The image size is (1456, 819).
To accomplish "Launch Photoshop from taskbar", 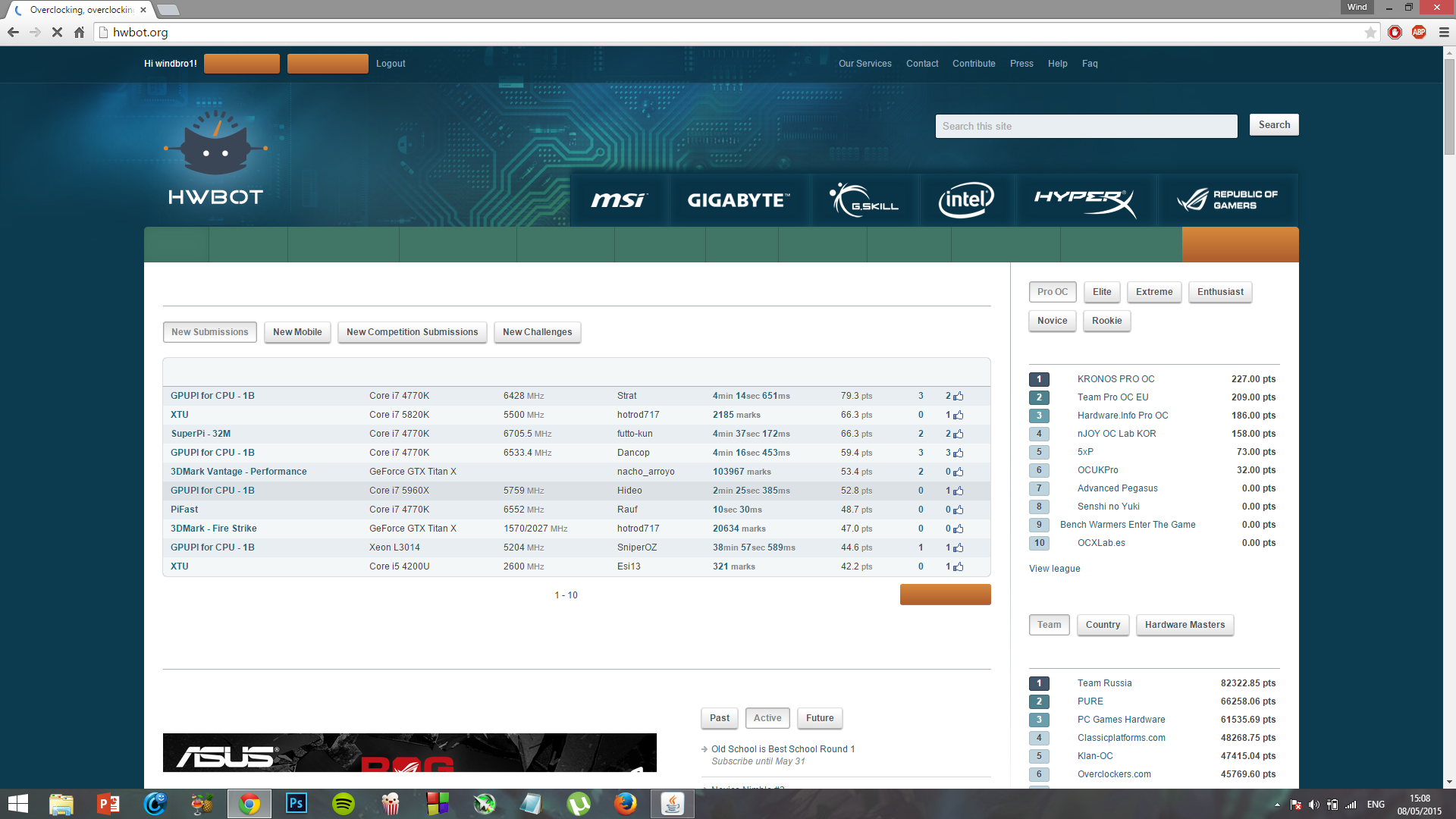I will pyautogui.click(x=297, y=804).
